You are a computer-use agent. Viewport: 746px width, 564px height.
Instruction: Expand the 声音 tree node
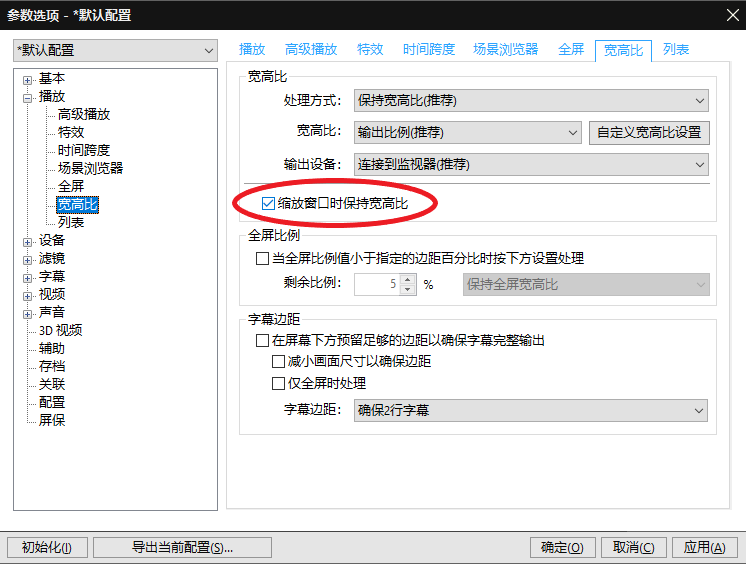[28, 314]
